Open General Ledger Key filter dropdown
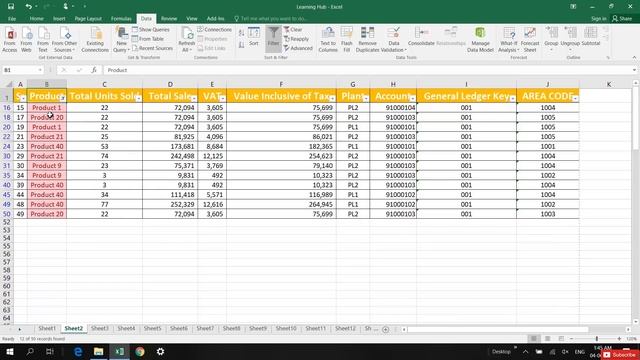Screen dimensions: 640x360 pyautogui.click(x=512, y=98)
